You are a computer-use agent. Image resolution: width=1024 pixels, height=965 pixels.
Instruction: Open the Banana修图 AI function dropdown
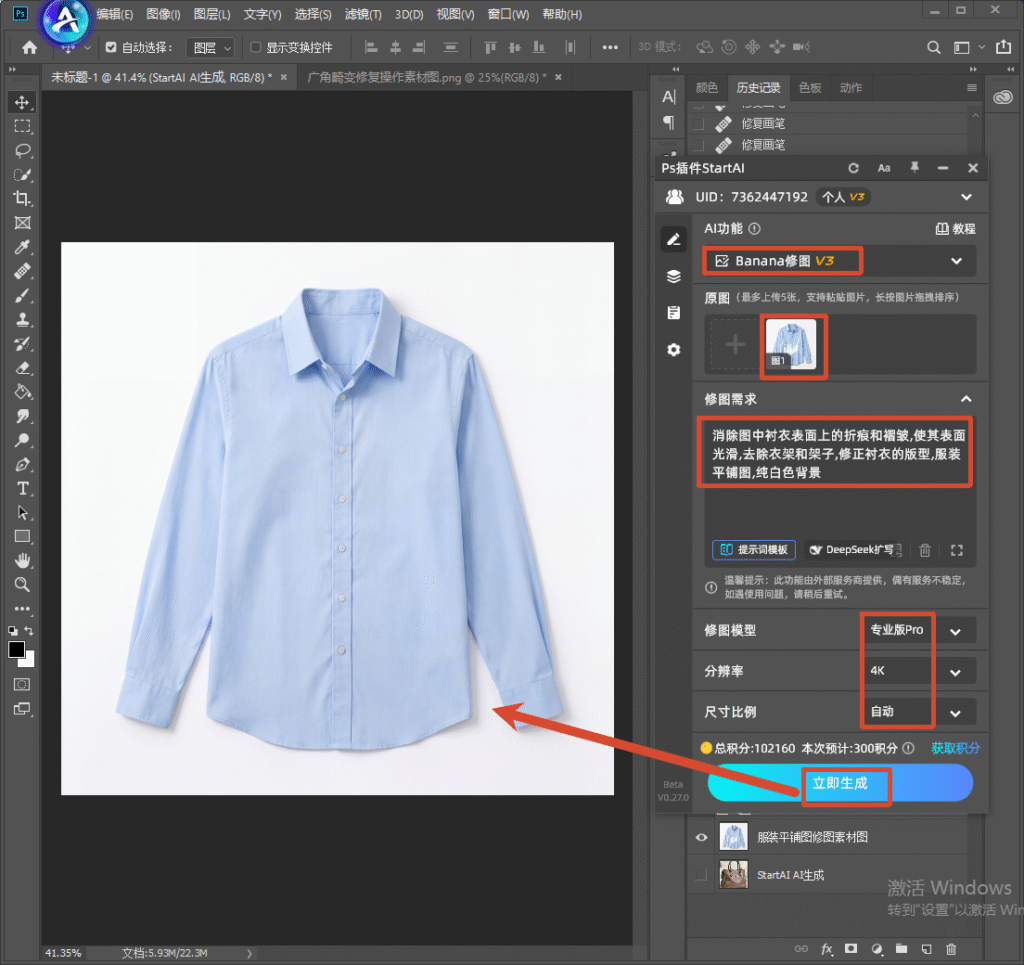coord(839,261)
